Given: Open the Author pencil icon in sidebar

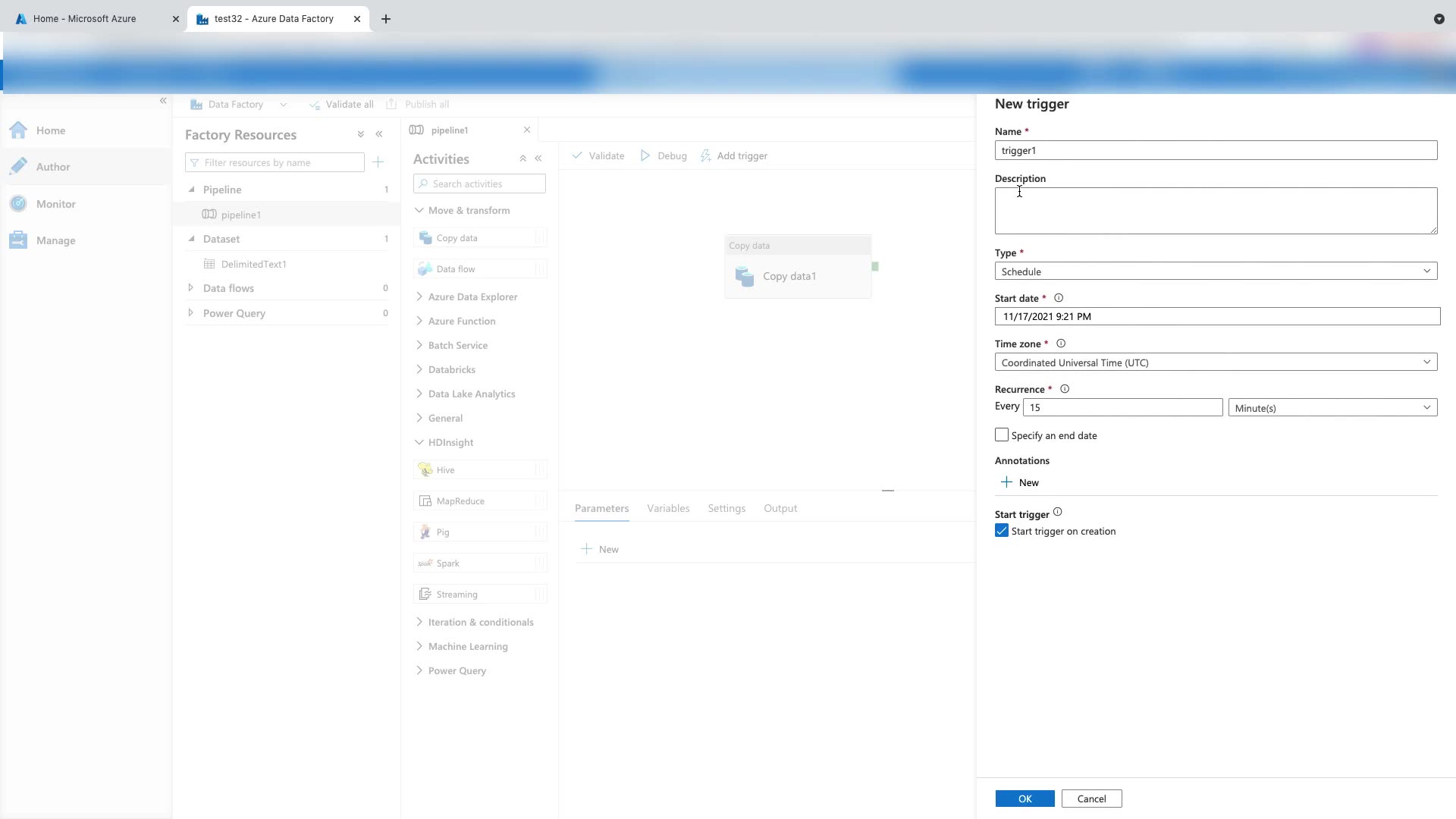Looking at the screenshot, I should coord(19,166).
